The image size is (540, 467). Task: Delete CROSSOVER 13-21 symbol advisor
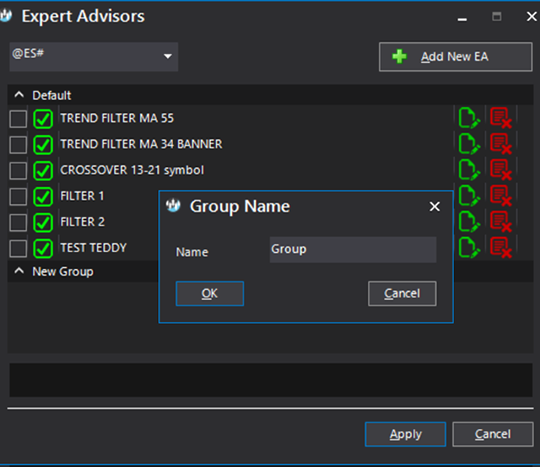(501, 170)
